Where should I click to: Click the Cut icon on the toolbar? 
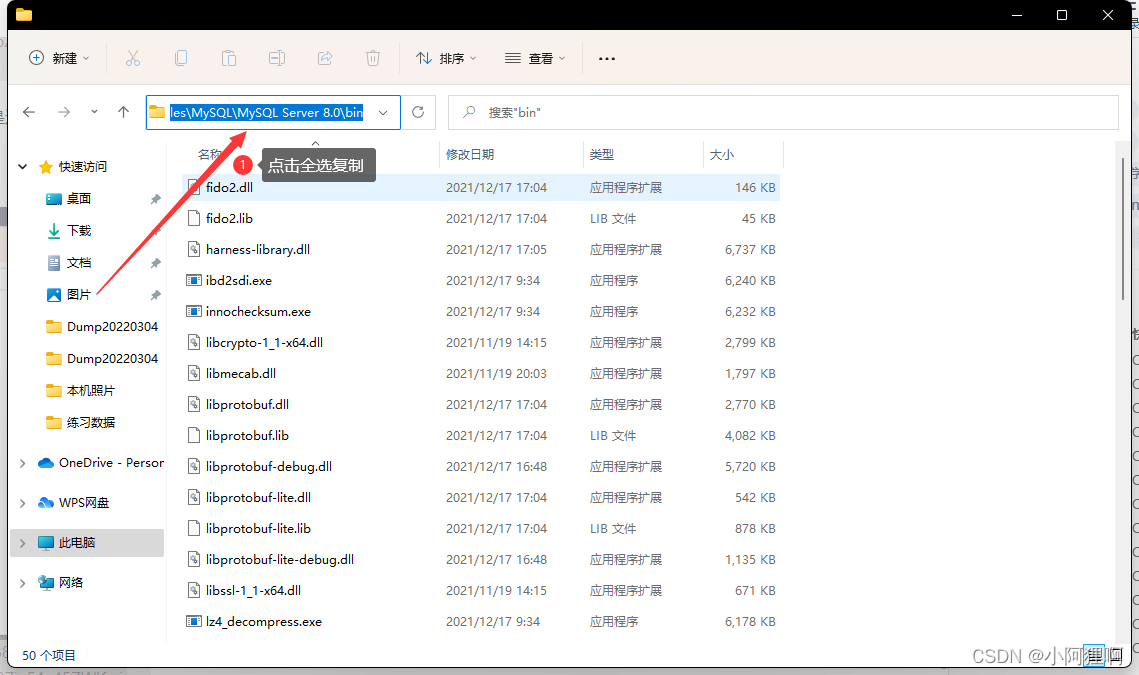click(x=133, y=58)
